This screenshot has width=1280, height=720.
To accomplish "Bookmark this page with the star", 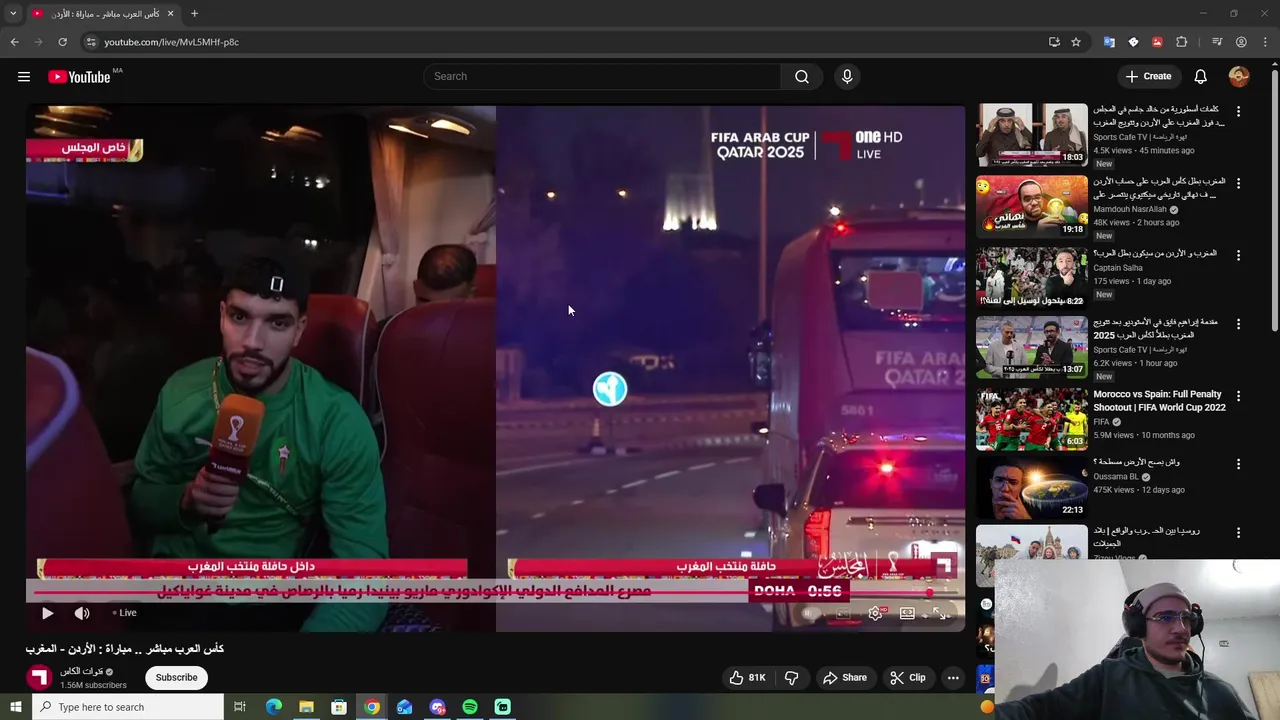I will 1076,42.
